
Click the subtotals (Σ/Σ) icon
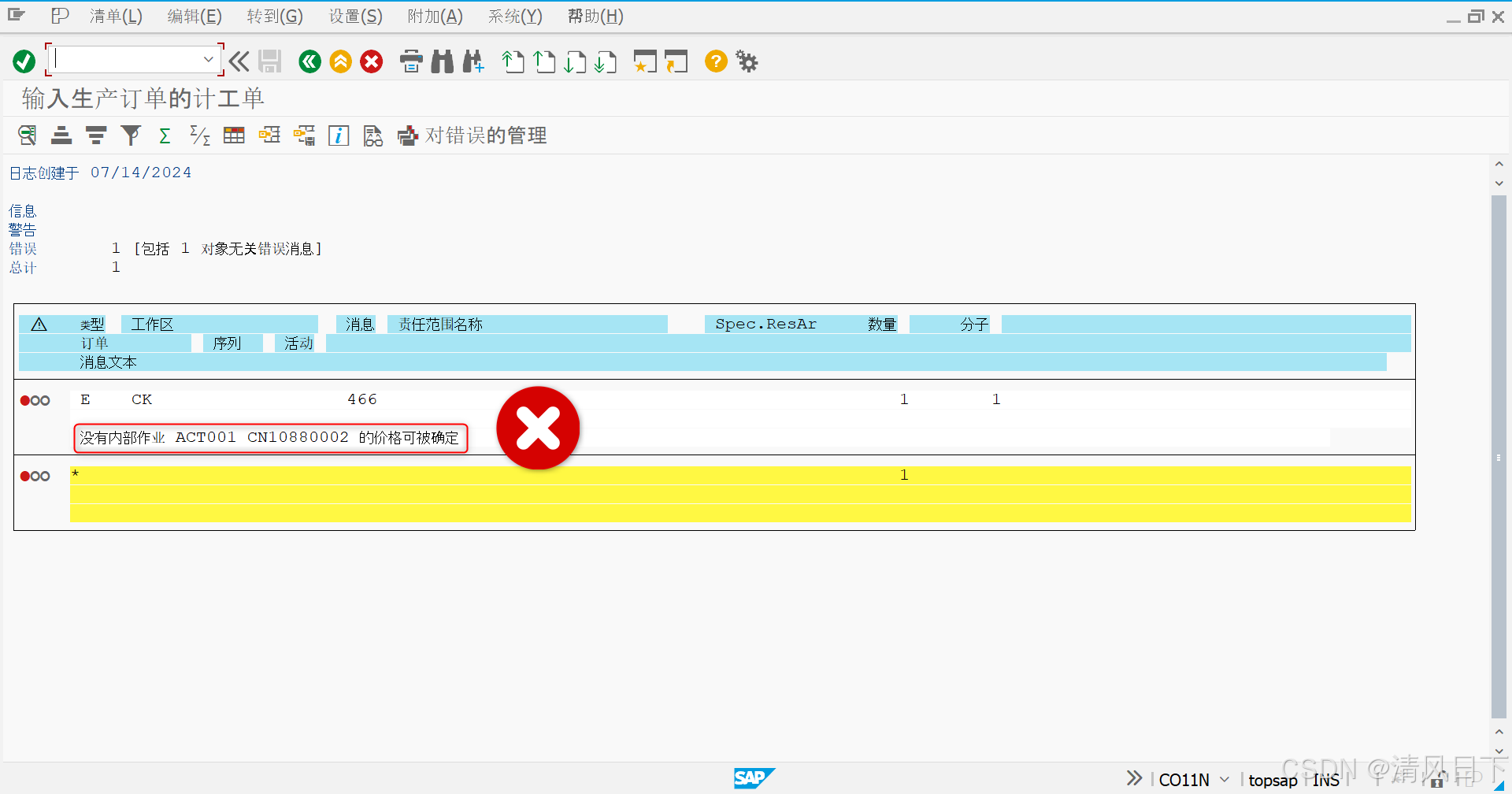tap(199, 135)
